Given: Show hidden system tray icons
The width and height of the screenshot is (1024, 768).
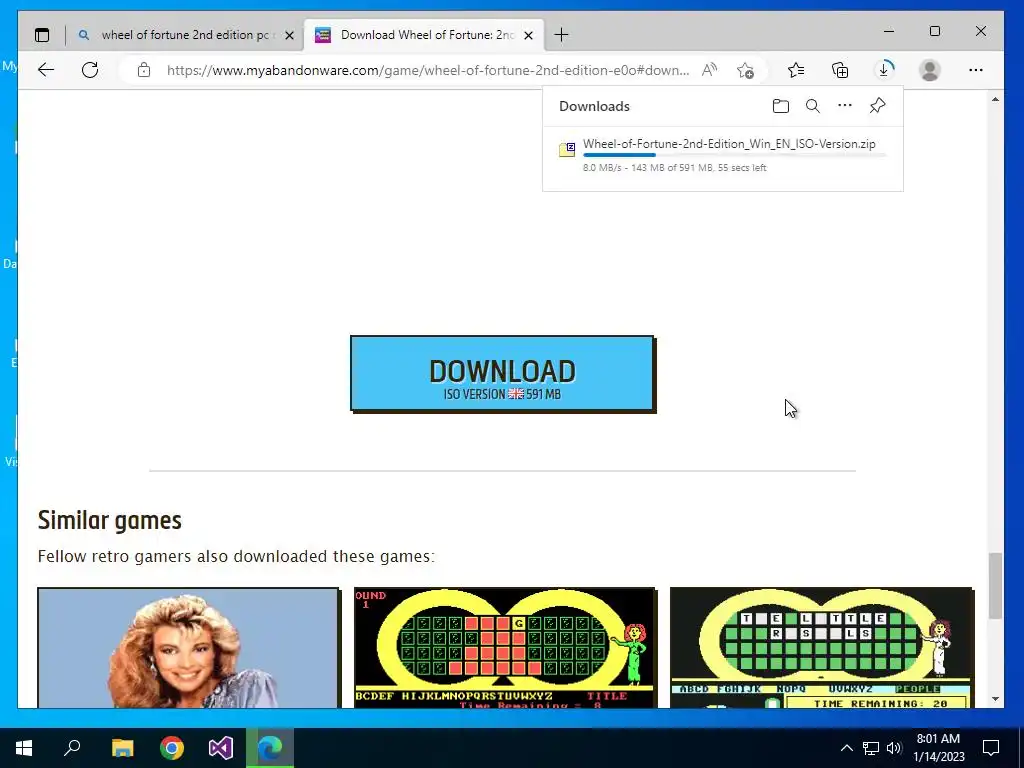Looking at the screenshot, I should click(846, 748).
